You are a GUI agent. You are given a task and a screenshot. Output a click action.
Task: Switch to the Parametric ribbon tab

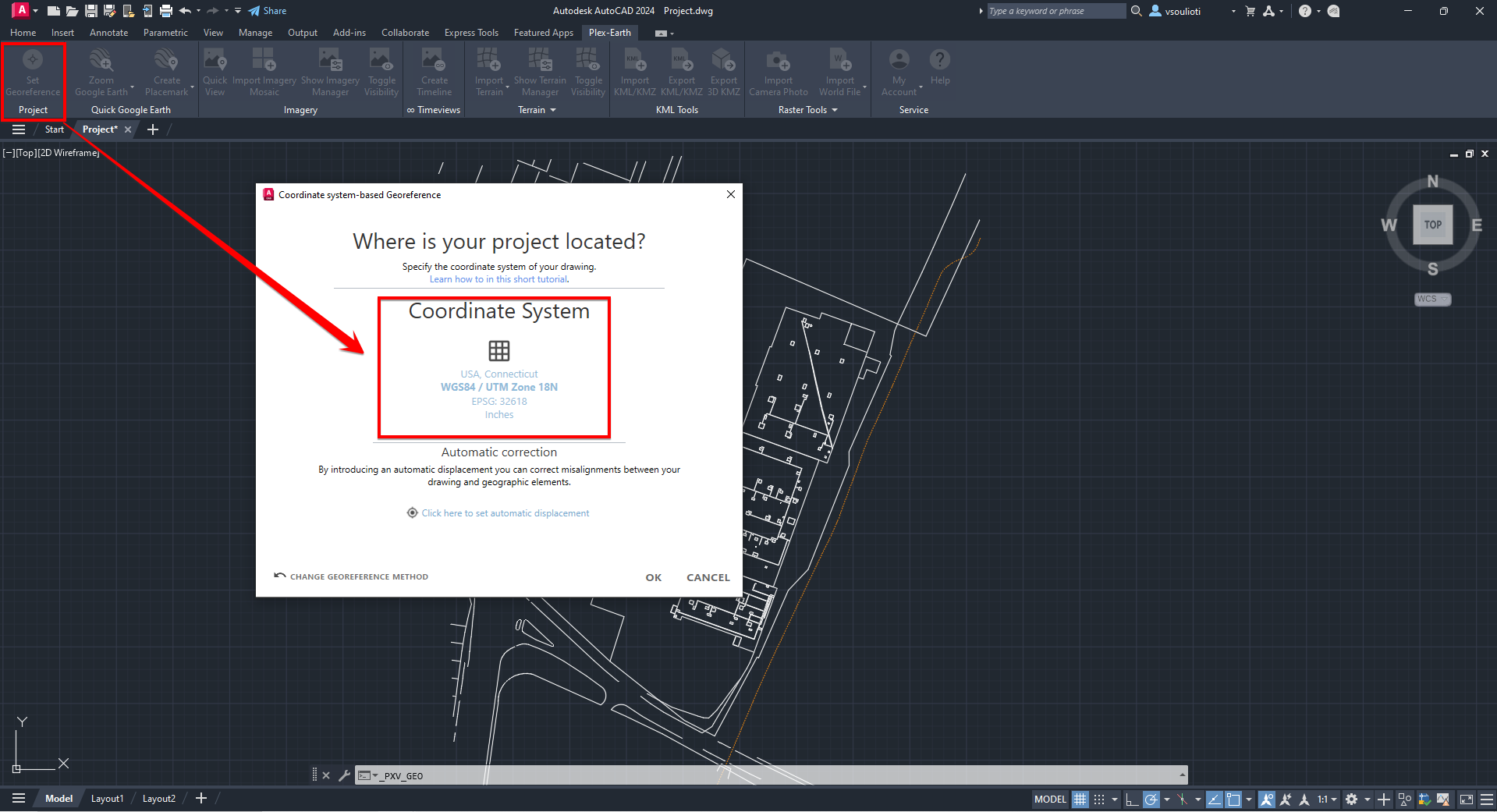[165, 32]
